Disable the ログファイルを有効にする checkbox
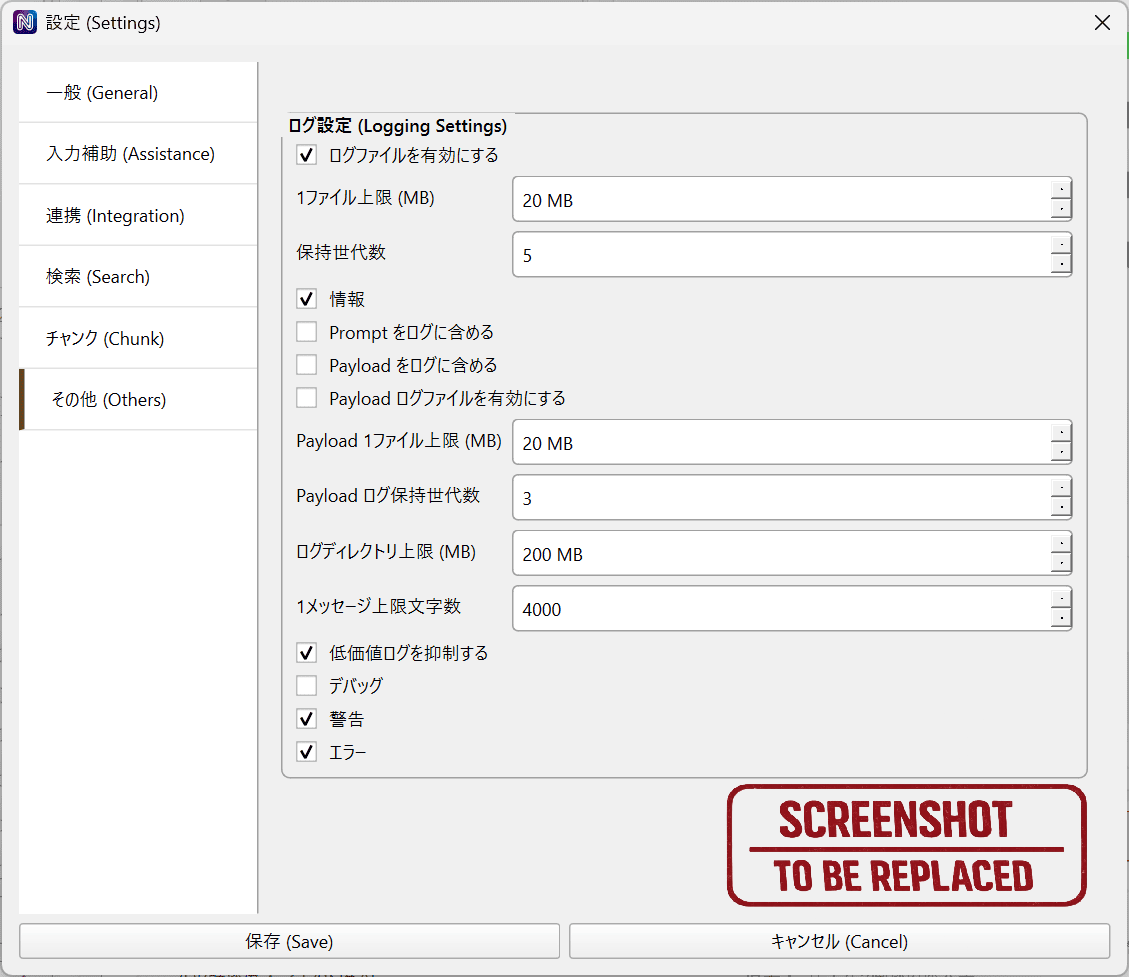The image size is (1129, 977). coord(307,155)
